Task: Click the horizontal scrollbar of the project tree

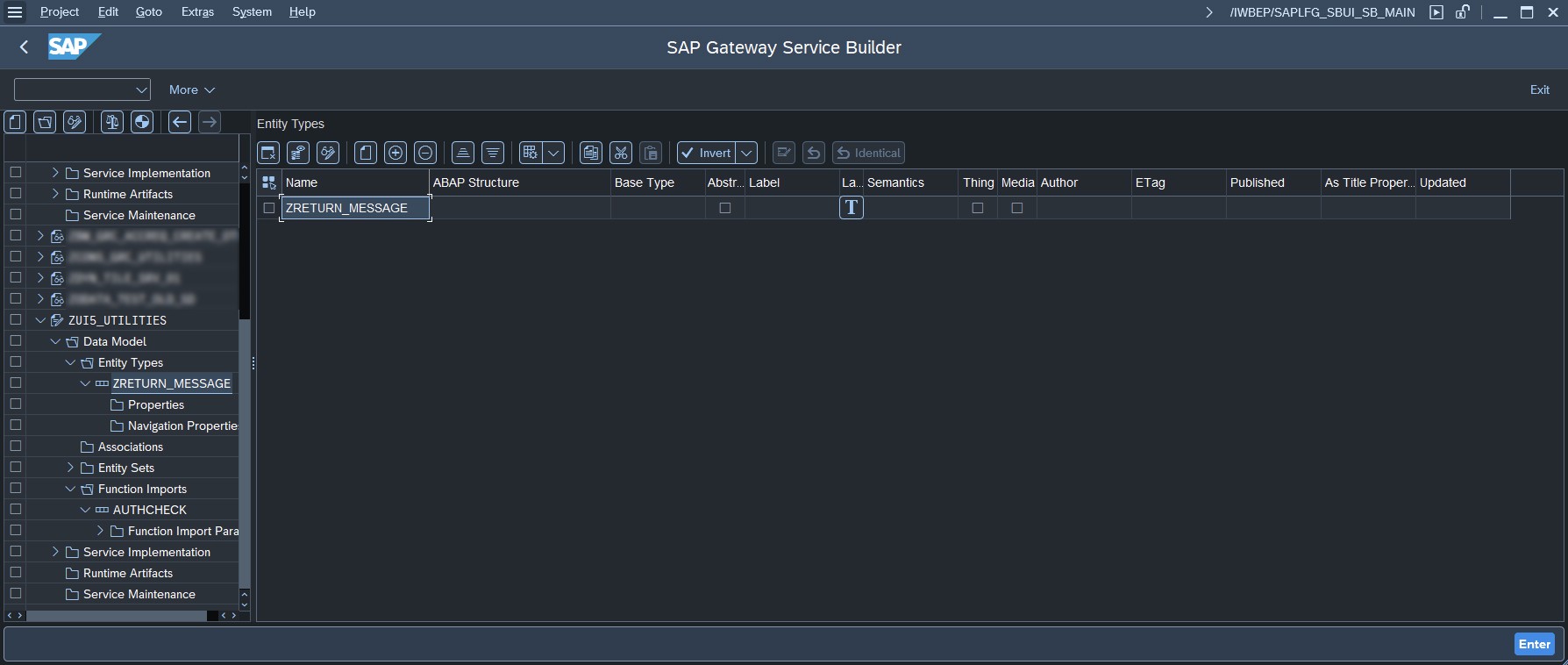Action: pos(117,616)
